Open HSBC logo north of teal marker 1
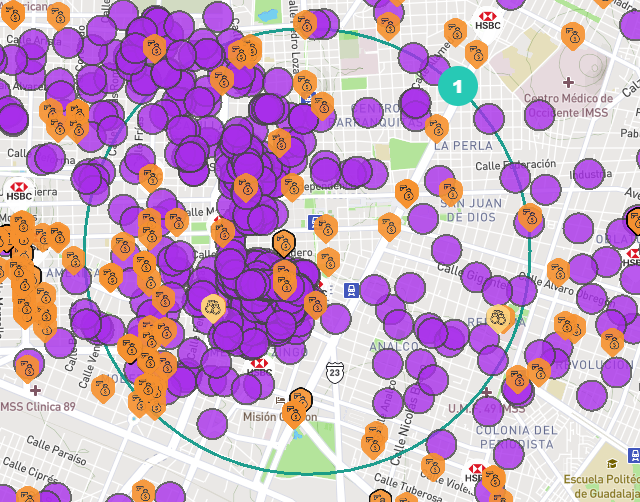This screenshot has width=640, height=502. click(487, 21)
